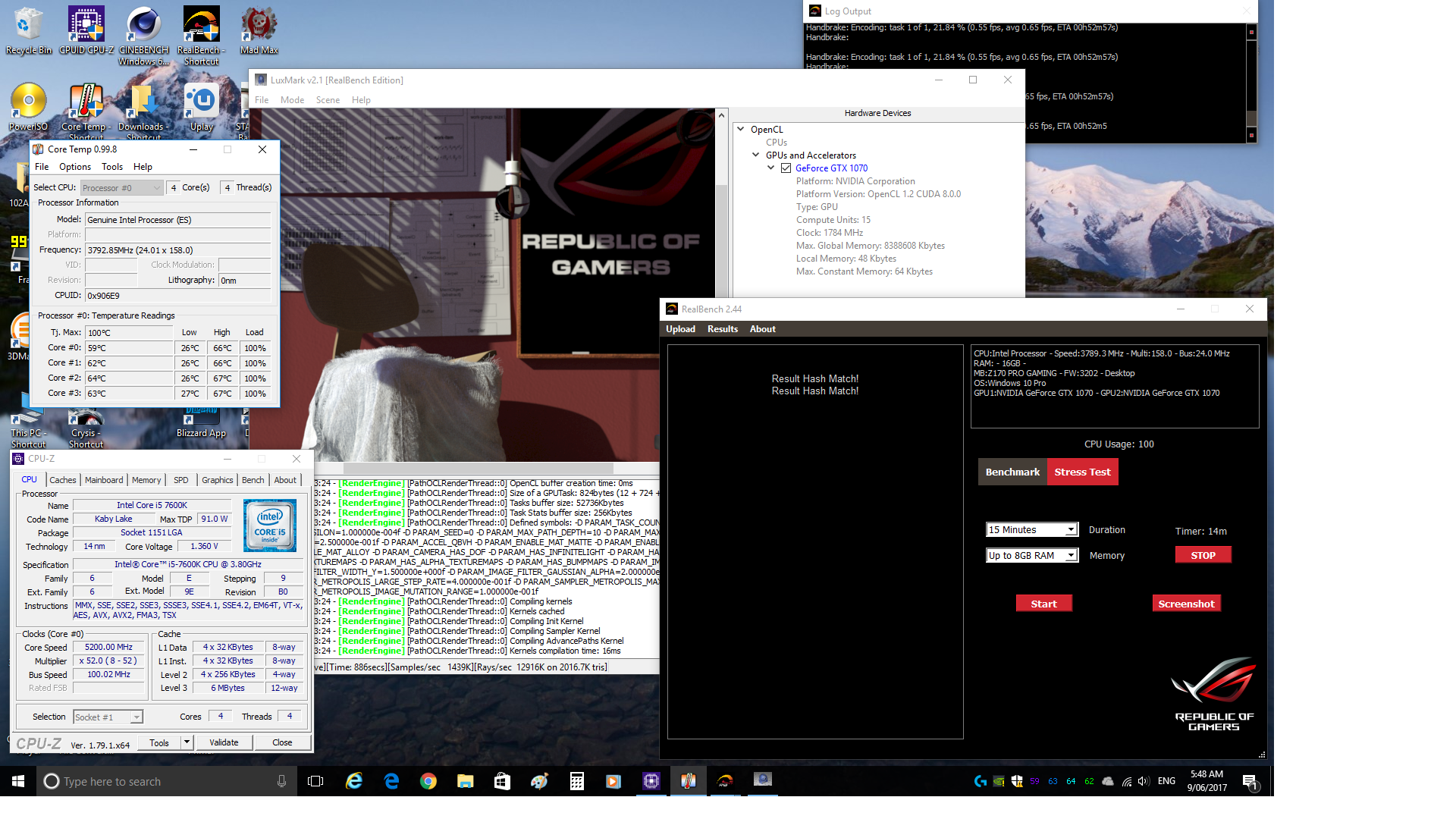This screenshot has height=819, width=1456.
Task: Toggle the GeForce GTX 1070 checkbox
Action: 786,168
